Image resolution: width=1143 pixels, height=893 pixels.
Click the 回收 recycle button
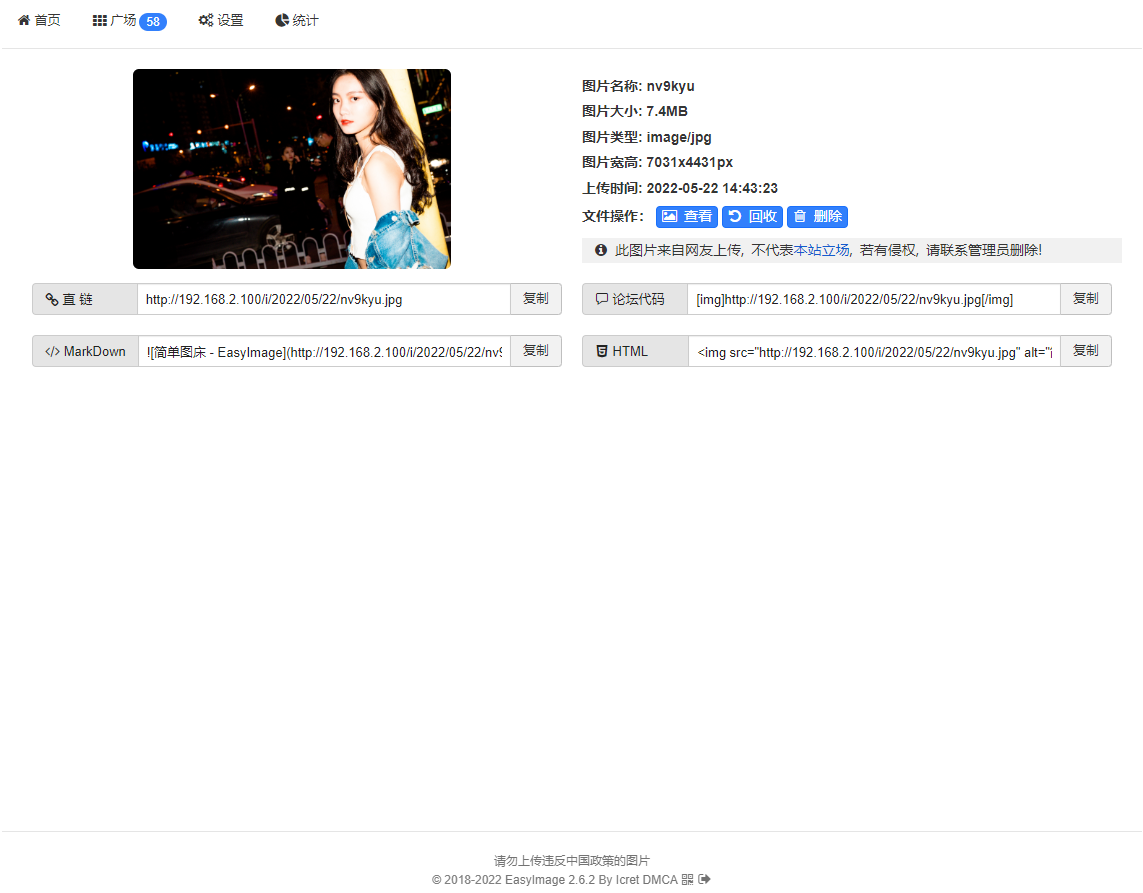(x=752, y=216)
